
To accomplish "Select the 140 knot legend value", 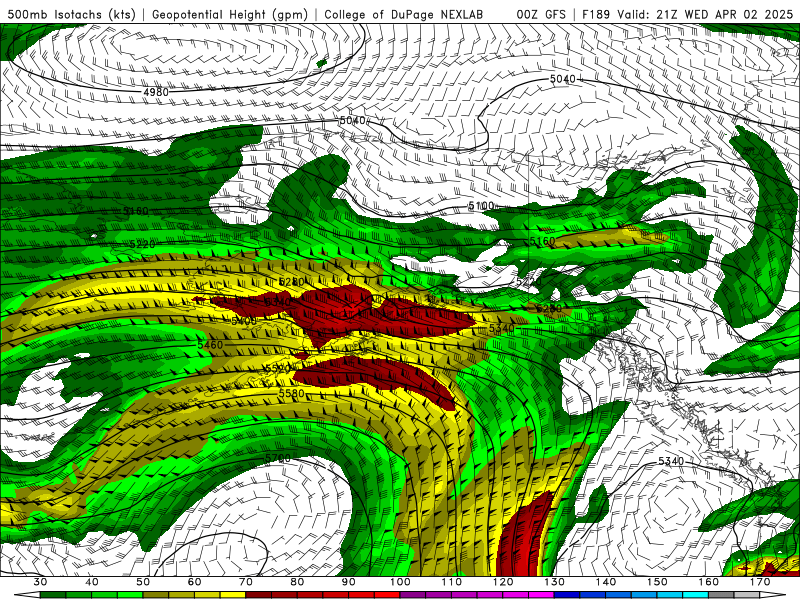I will click(606, 582).
